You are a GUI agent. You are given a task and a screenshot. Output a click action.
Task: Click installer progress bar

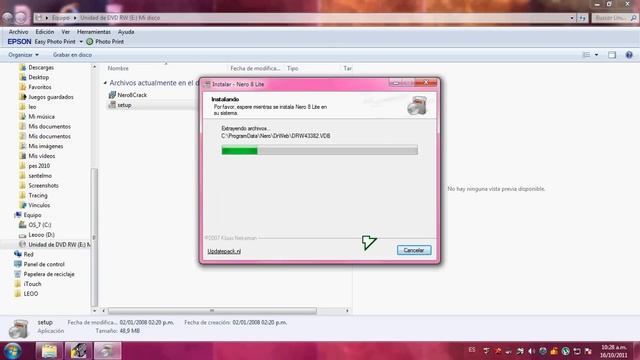point(320,151)
